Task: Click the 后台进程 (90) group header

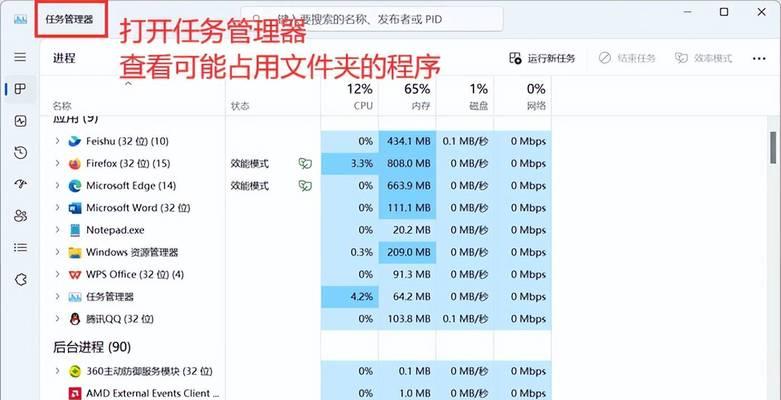Action: coord(92,347)
